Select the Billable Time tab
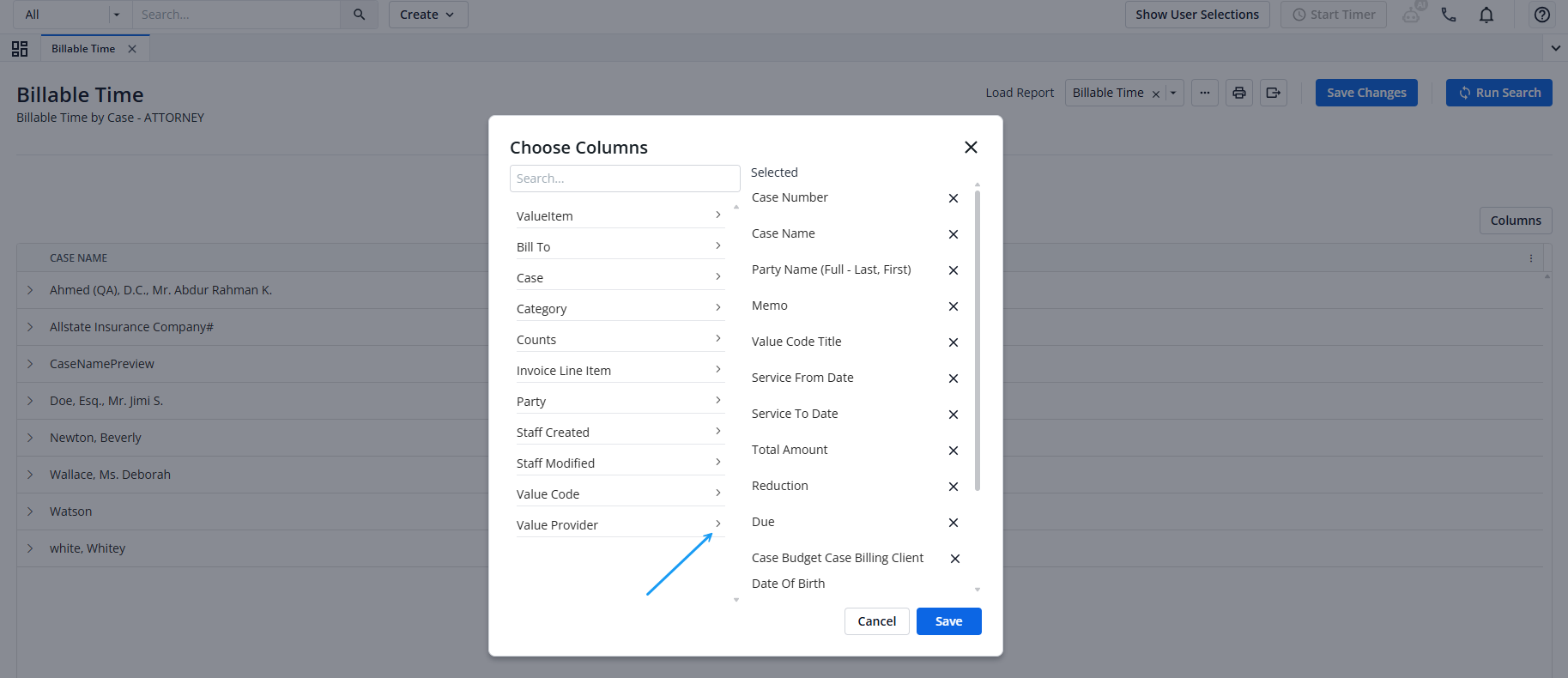Image resolution: width=1568 pixels, height=678 pixels. [x=83, y=49]
